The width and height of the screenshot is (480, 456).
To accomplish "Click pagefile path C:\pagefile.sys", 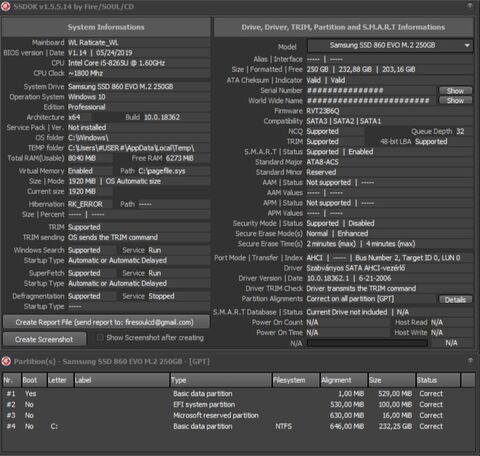I will click(x=162, y=171).
